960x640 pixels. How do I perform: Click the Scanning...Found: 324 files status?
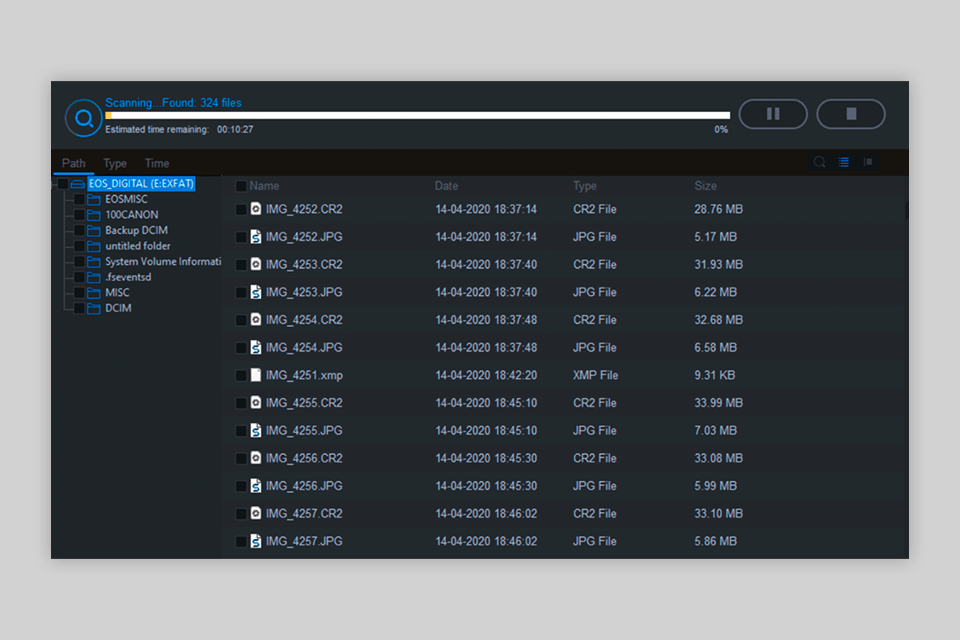(x=173, y=103)
